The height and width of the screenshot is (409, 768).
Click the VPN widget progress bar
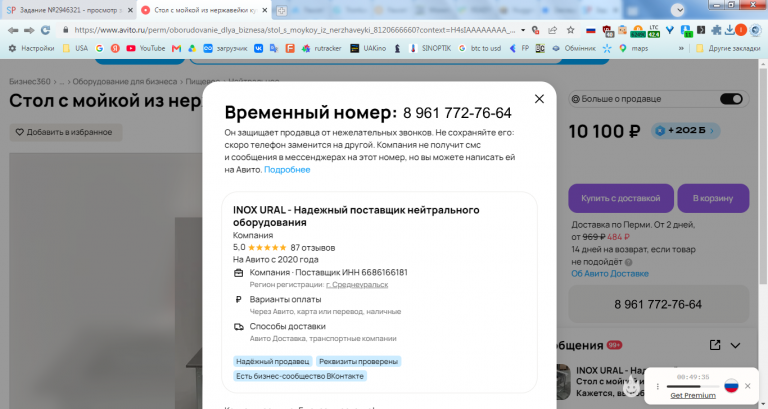pos(693,386)
